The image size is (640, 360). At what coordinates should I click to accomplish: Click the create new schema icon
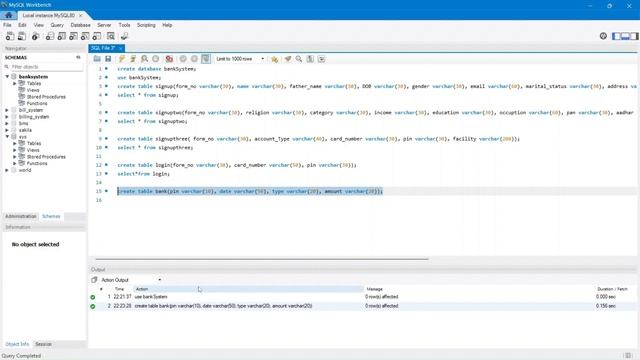click(50, 36)
